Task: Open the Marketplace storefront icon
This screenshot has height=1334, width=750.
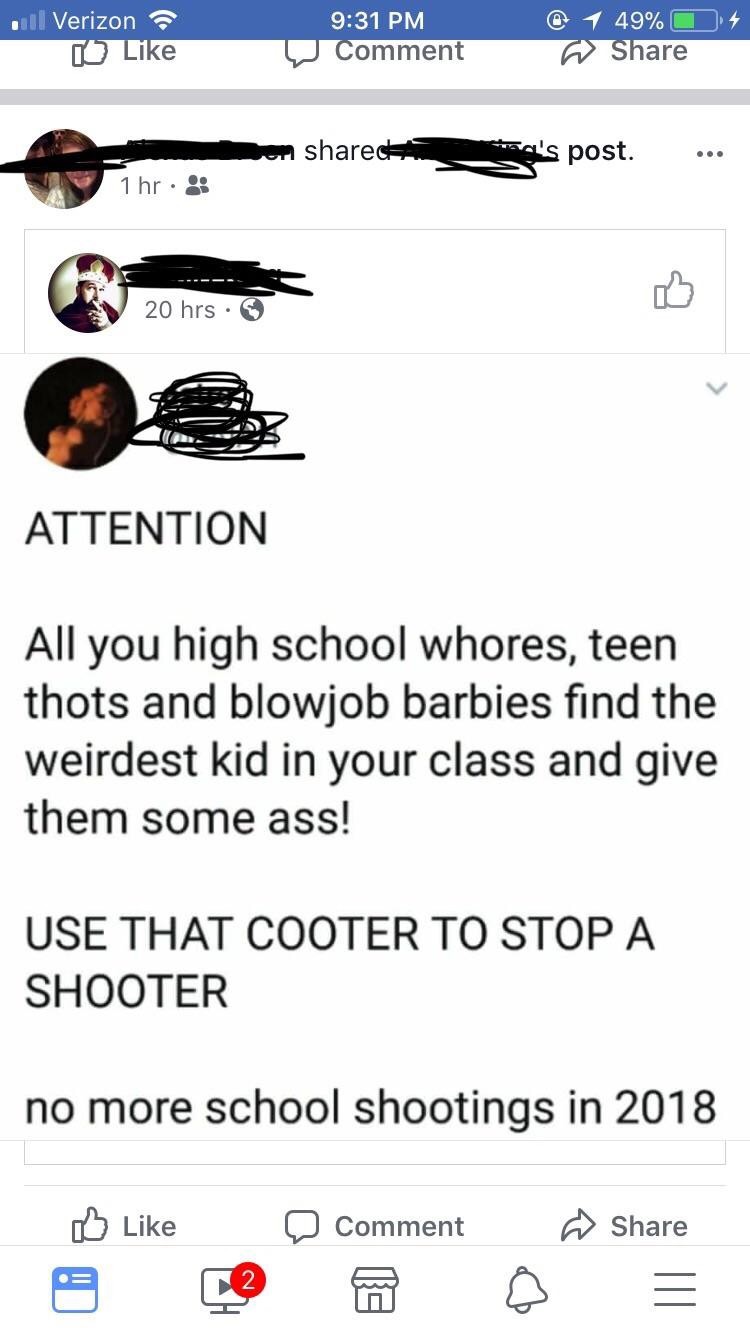Action: tap(374, 1289)
